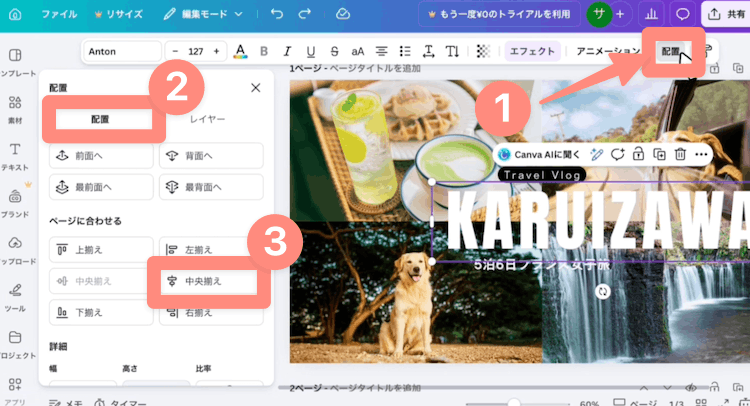Switch to vertical text
The image size is (750, 406).
coord(452,51)
